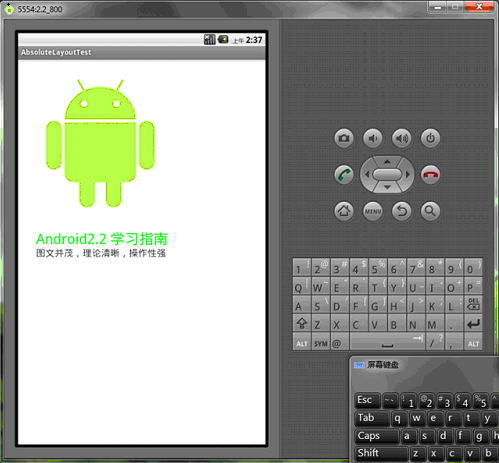Click the D-pad center select button
Screen dimensions: 499x463
(x=387, y=174)
